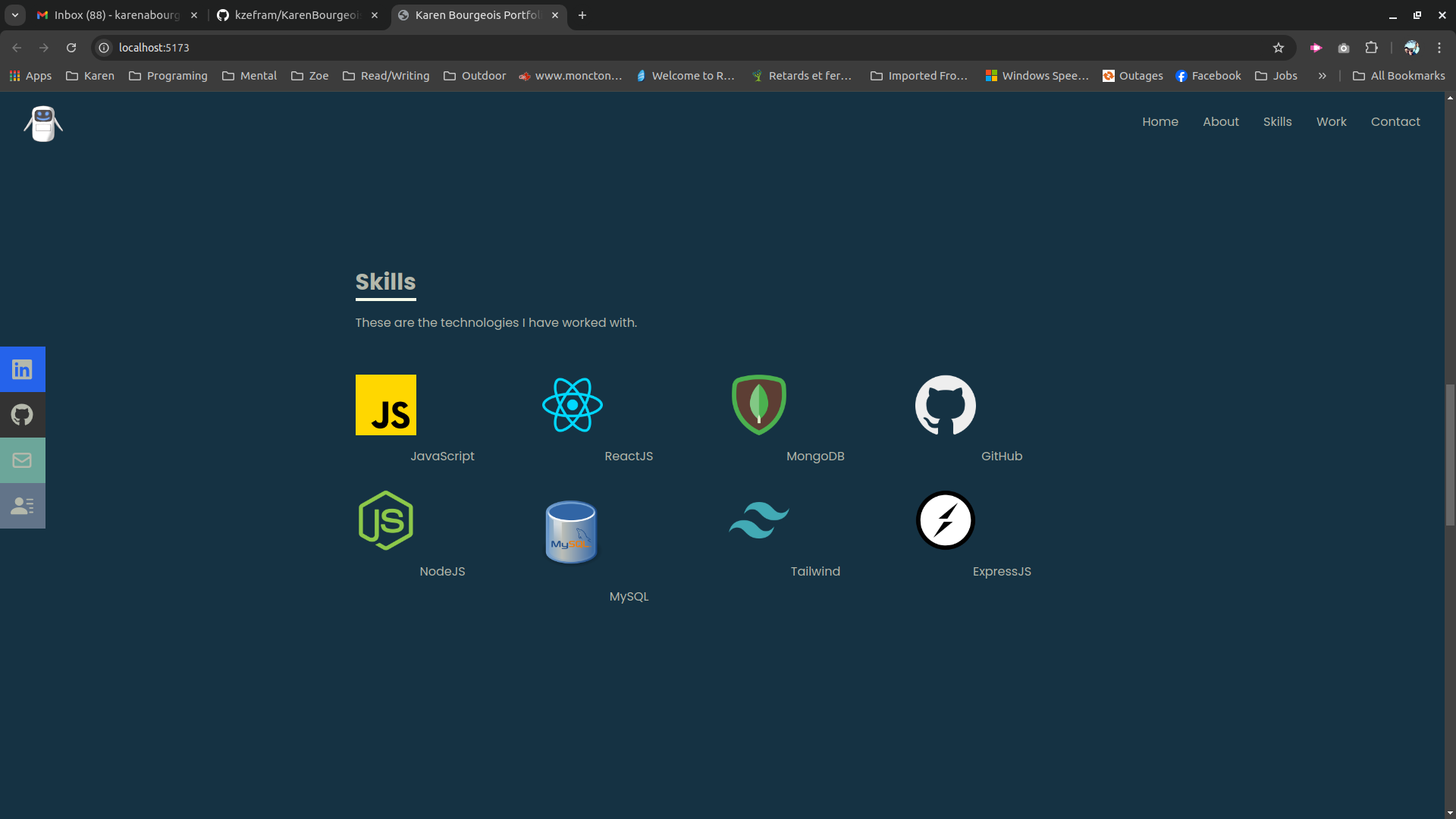Viewport: 1456px width, 819px height.
Task: Expand the Programing bookmark folder
Action: (x=168, y=76)
